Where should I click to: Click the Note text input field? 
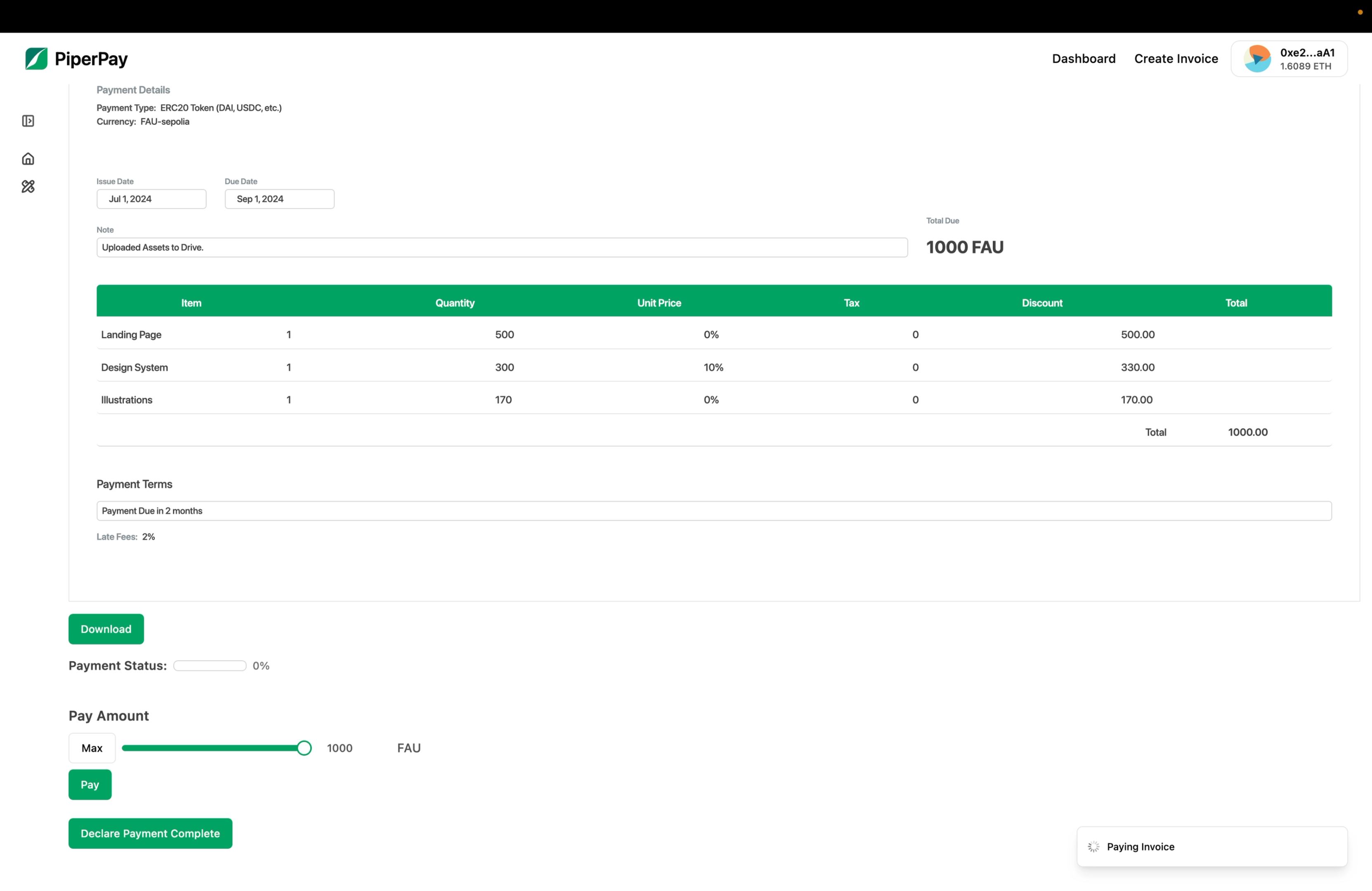point(503,247)
